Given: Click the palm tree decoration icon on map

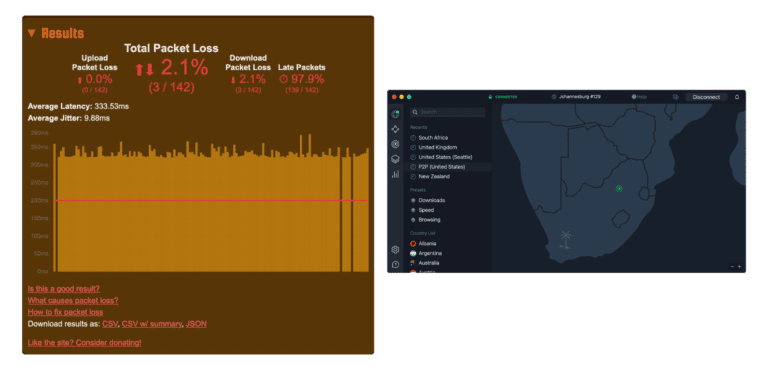Looking at the screenshot, I should tap(566, 240).
